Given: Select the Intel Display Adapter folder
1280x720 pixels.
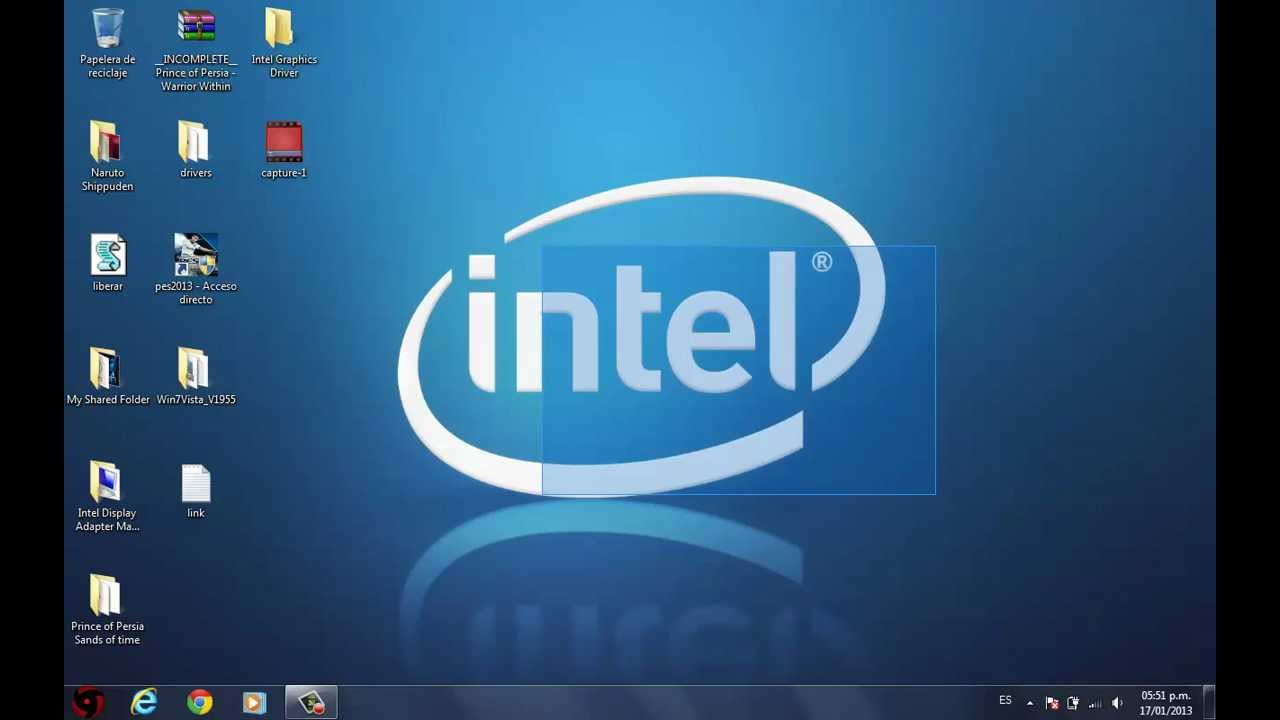Looking at the screenshot, I should (107, 497).
